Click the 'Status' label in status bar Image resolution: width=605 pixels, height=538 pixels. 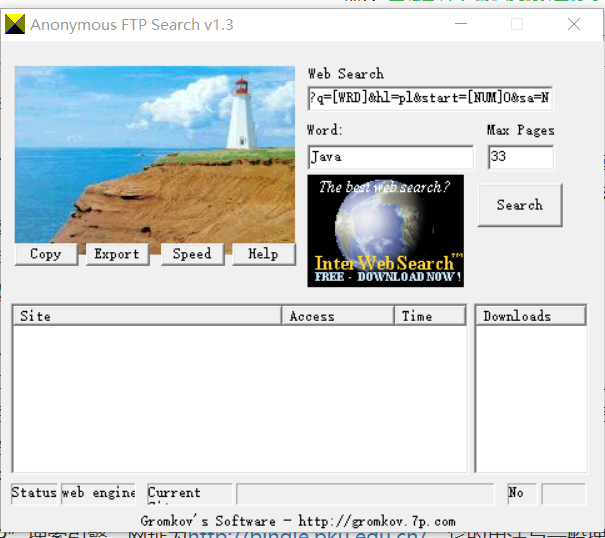(x=34, y=493)
